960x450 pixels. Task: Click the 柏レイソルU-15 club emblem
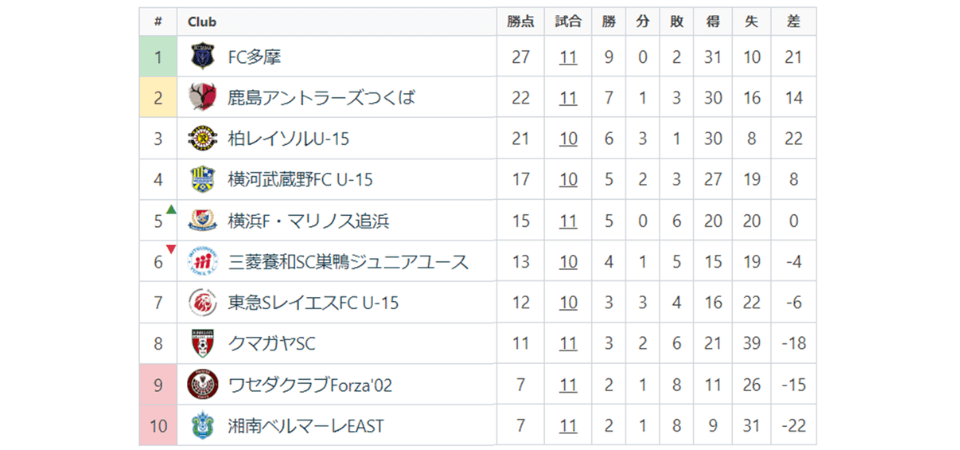coord(202,139)
